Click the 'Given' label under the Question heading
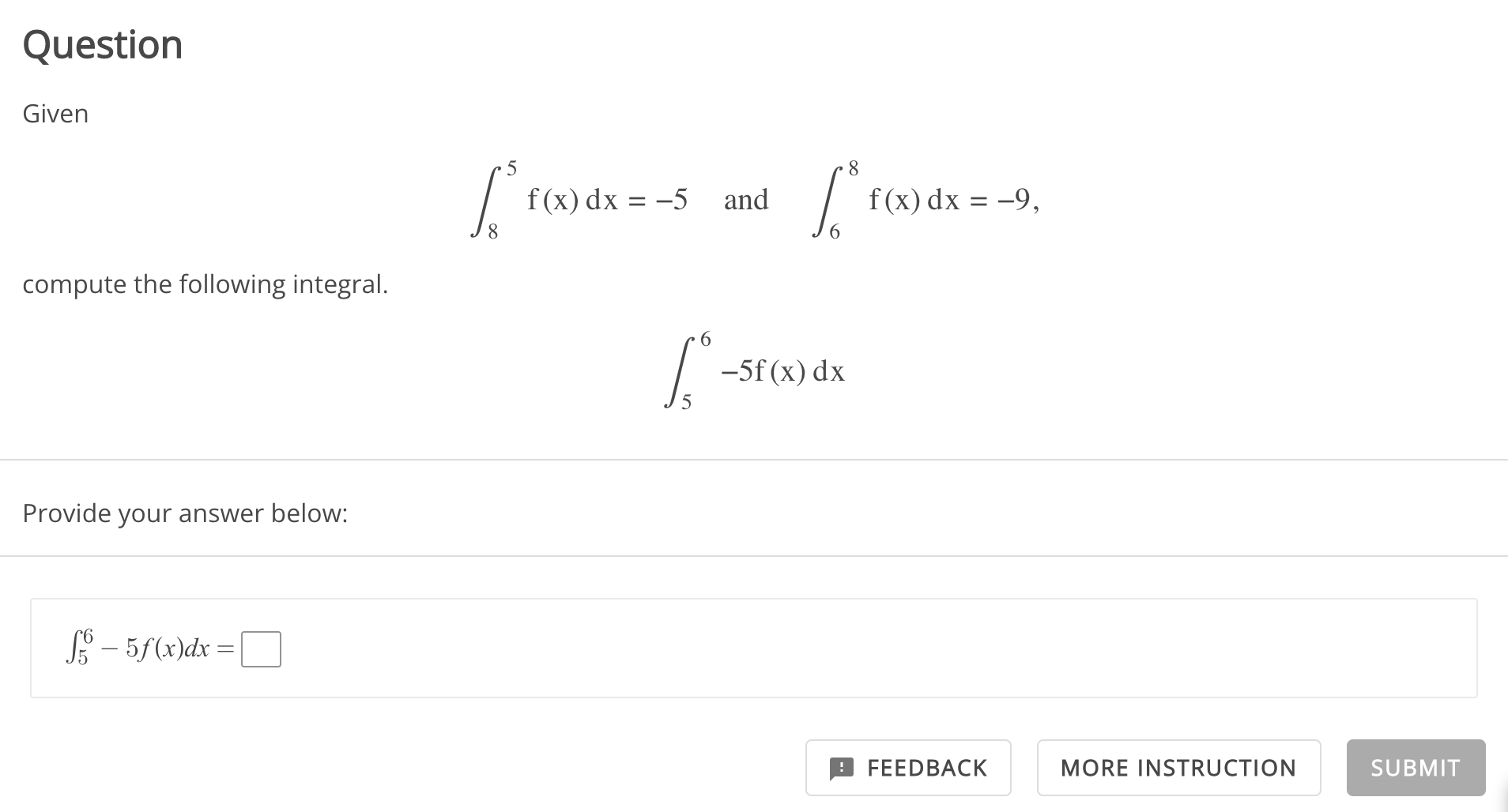 pyautogui.click(x=55, y=113)
